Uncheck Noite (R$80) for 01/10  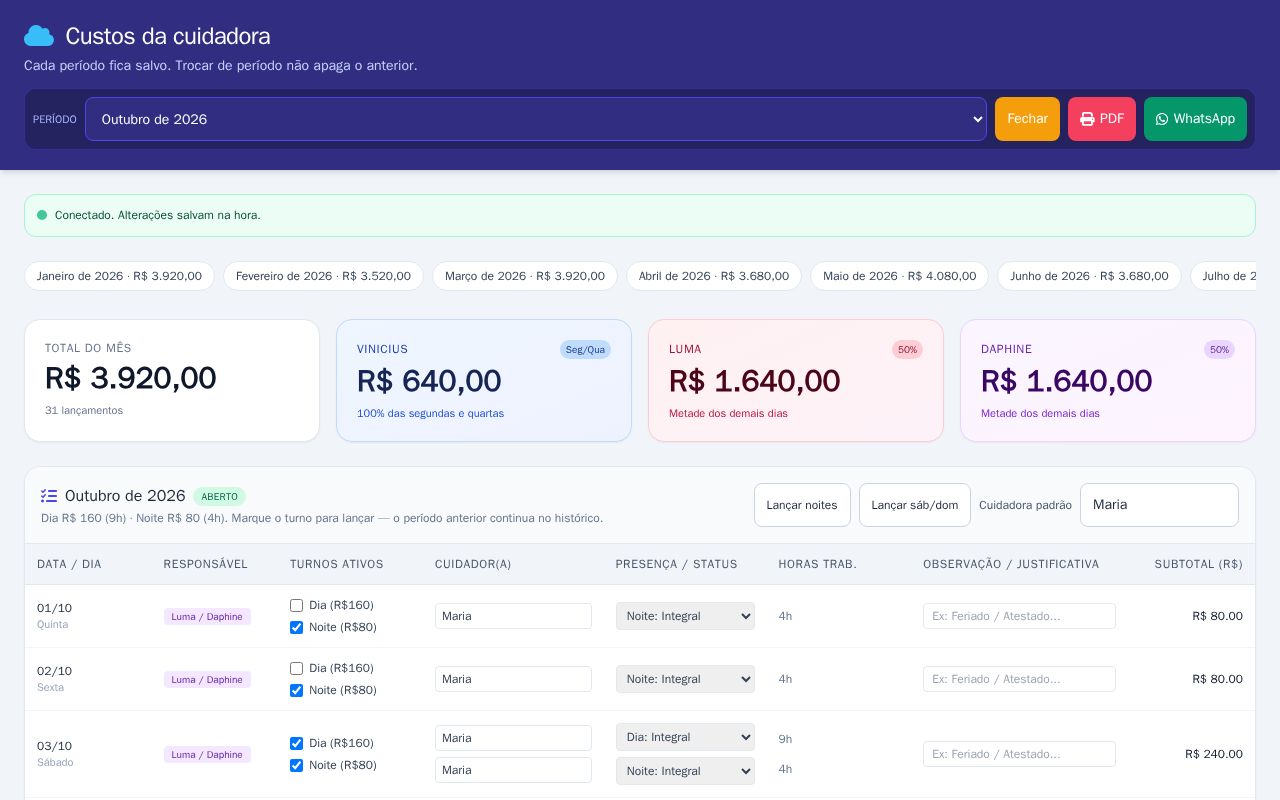[x=296, y=627]
